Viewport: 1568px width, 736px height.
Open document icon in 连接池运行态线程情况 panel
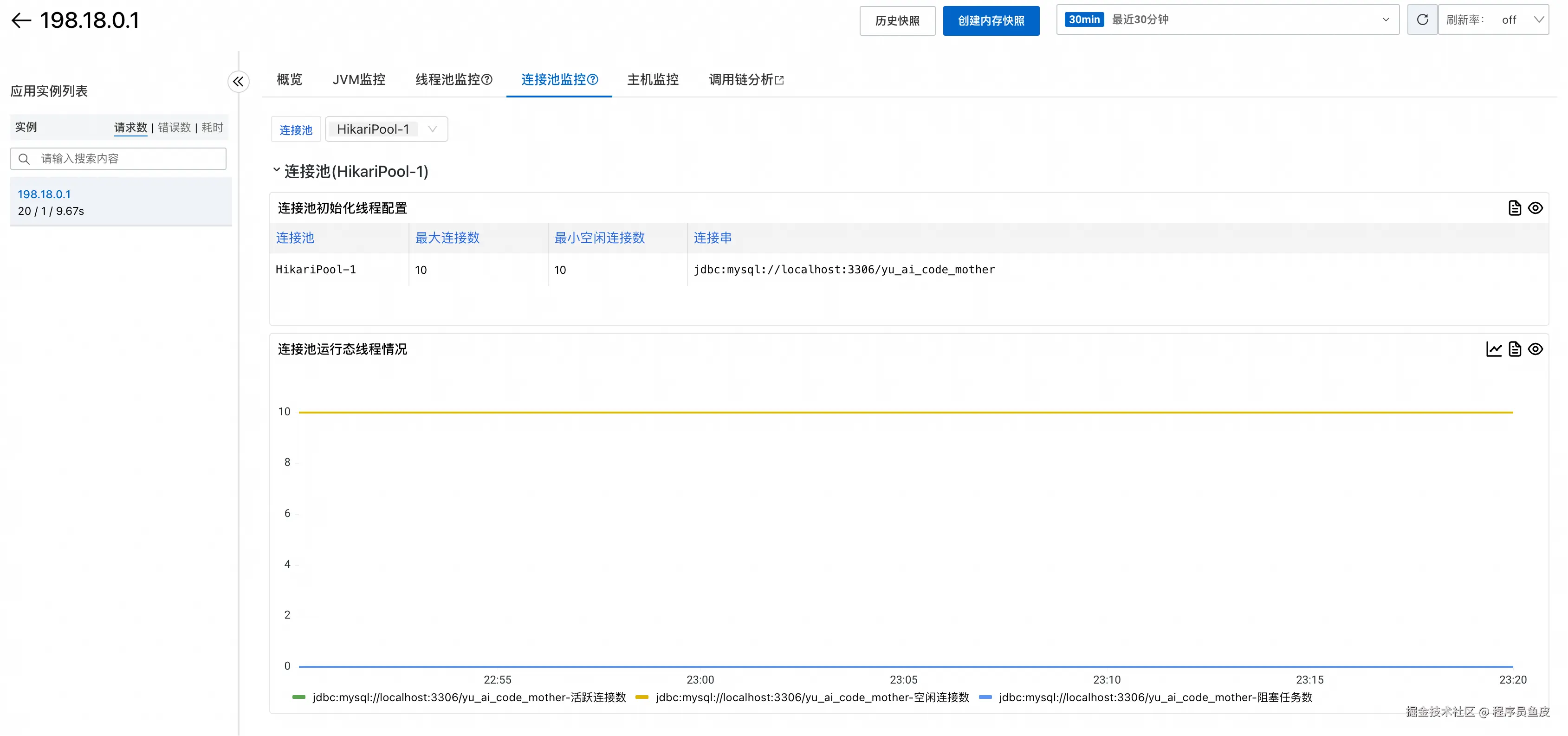[1515, 349]
